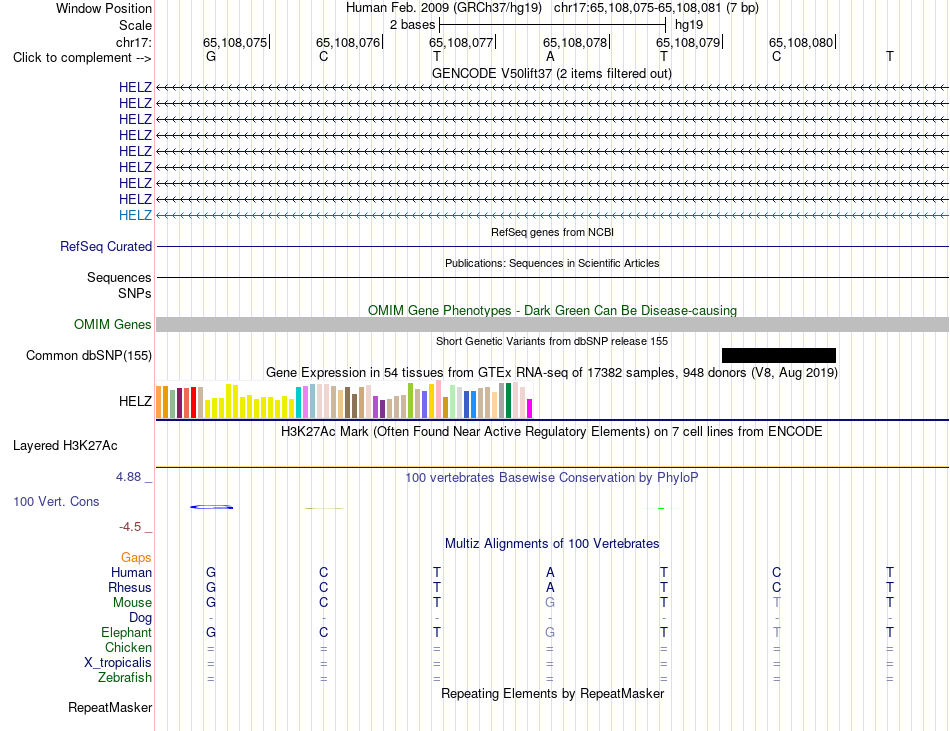Click the OMIM Genes label
Image resolution: width=950 pixels, height=731 pixels.
(x=112, y=325)
